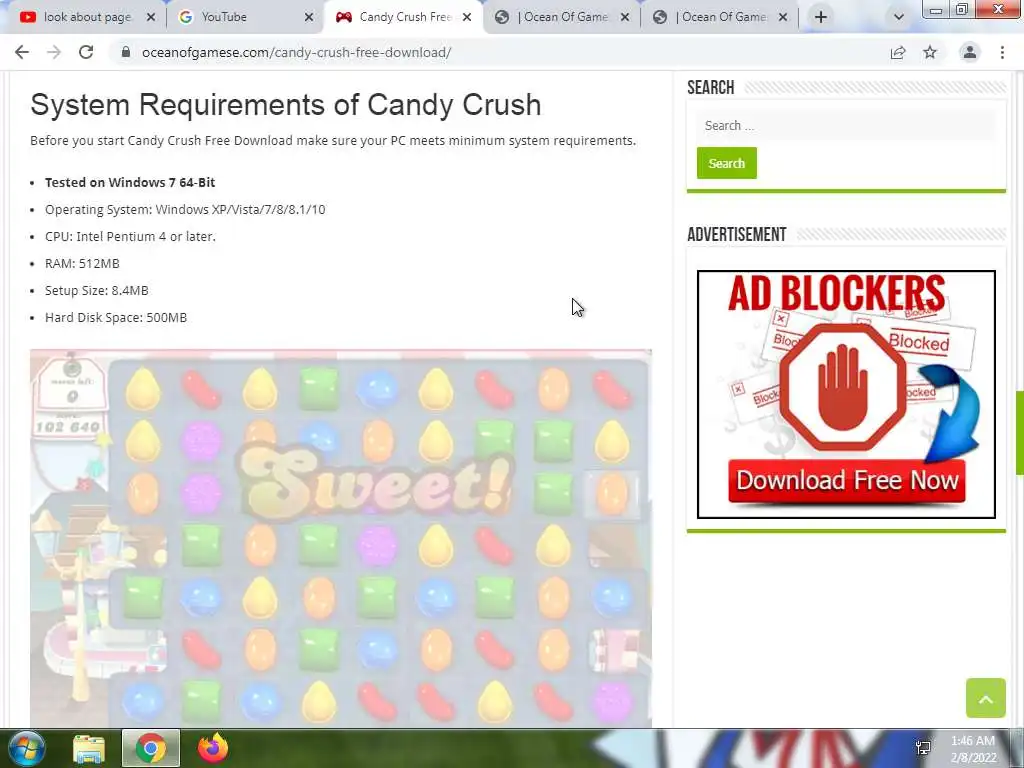Click the Chrome taskbar icon

(x=151, y=748)
